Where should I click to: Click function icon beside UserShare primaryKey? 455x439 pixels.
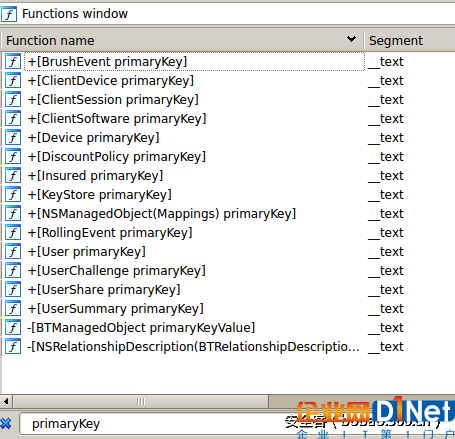click(x=13, y=289)
